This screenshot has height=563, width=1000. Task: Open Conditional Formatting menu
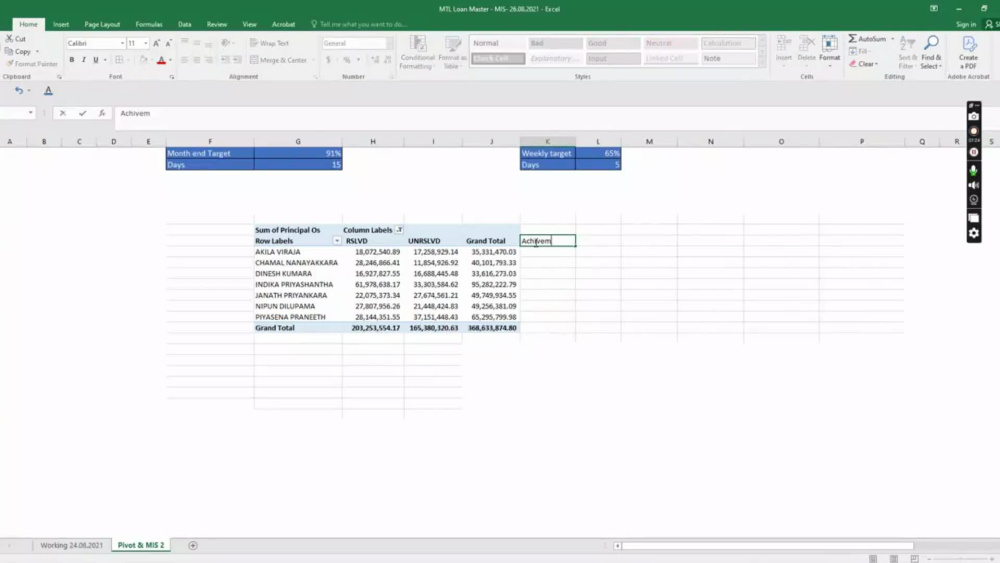click(x=417, y=53)
